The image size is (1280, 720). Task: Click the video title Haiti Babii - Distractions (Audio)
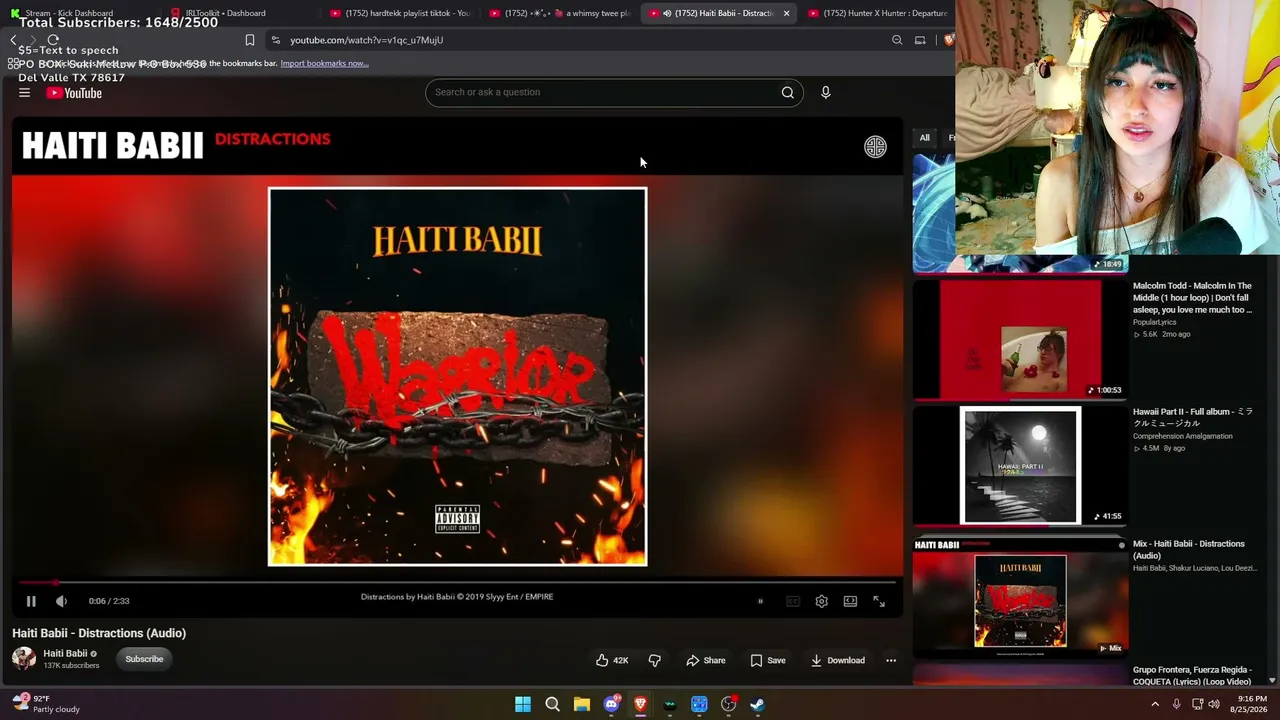point(99,633)
